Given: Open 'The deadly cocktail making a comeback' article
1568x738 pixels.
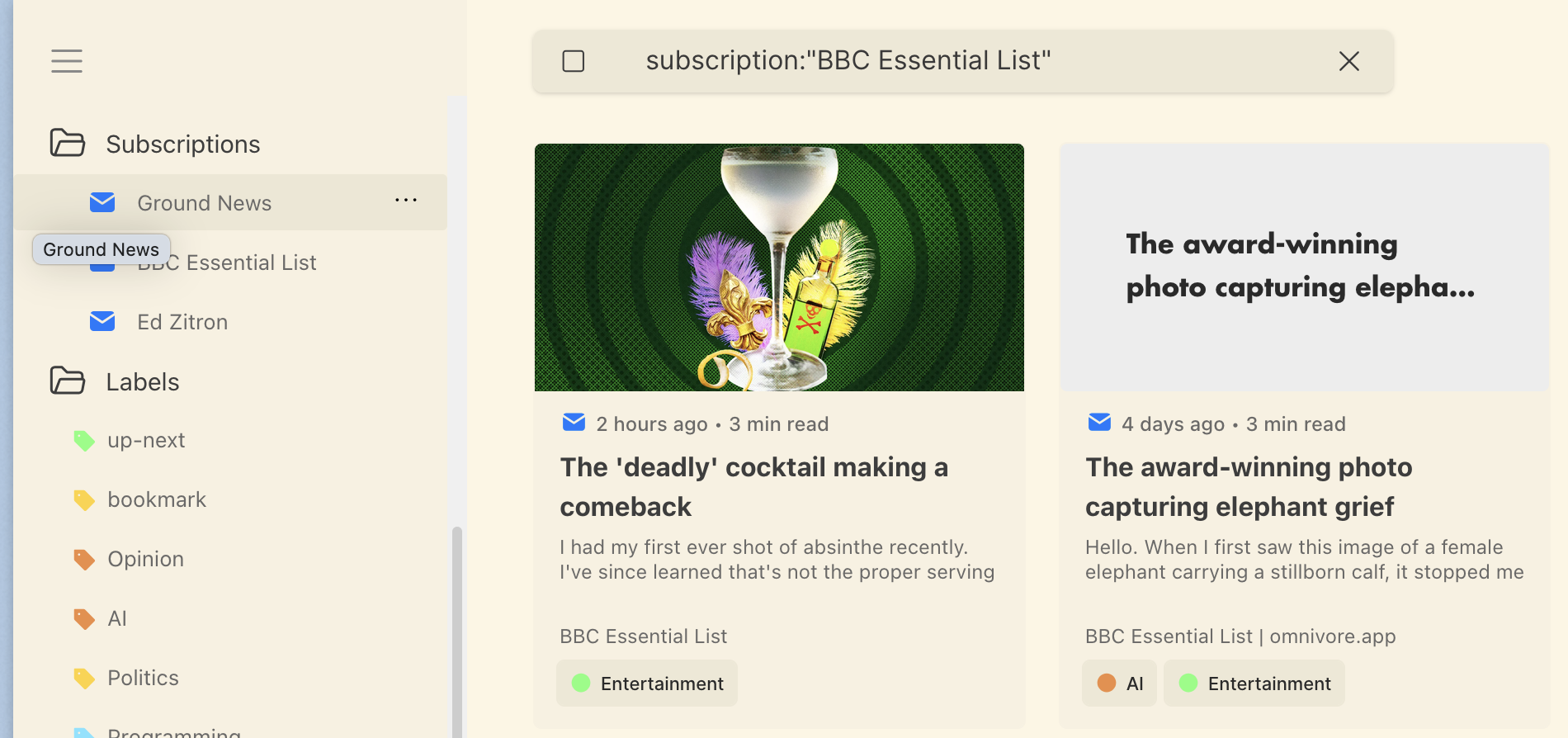Looking at the screenshot, I should [x=753, y=486].
